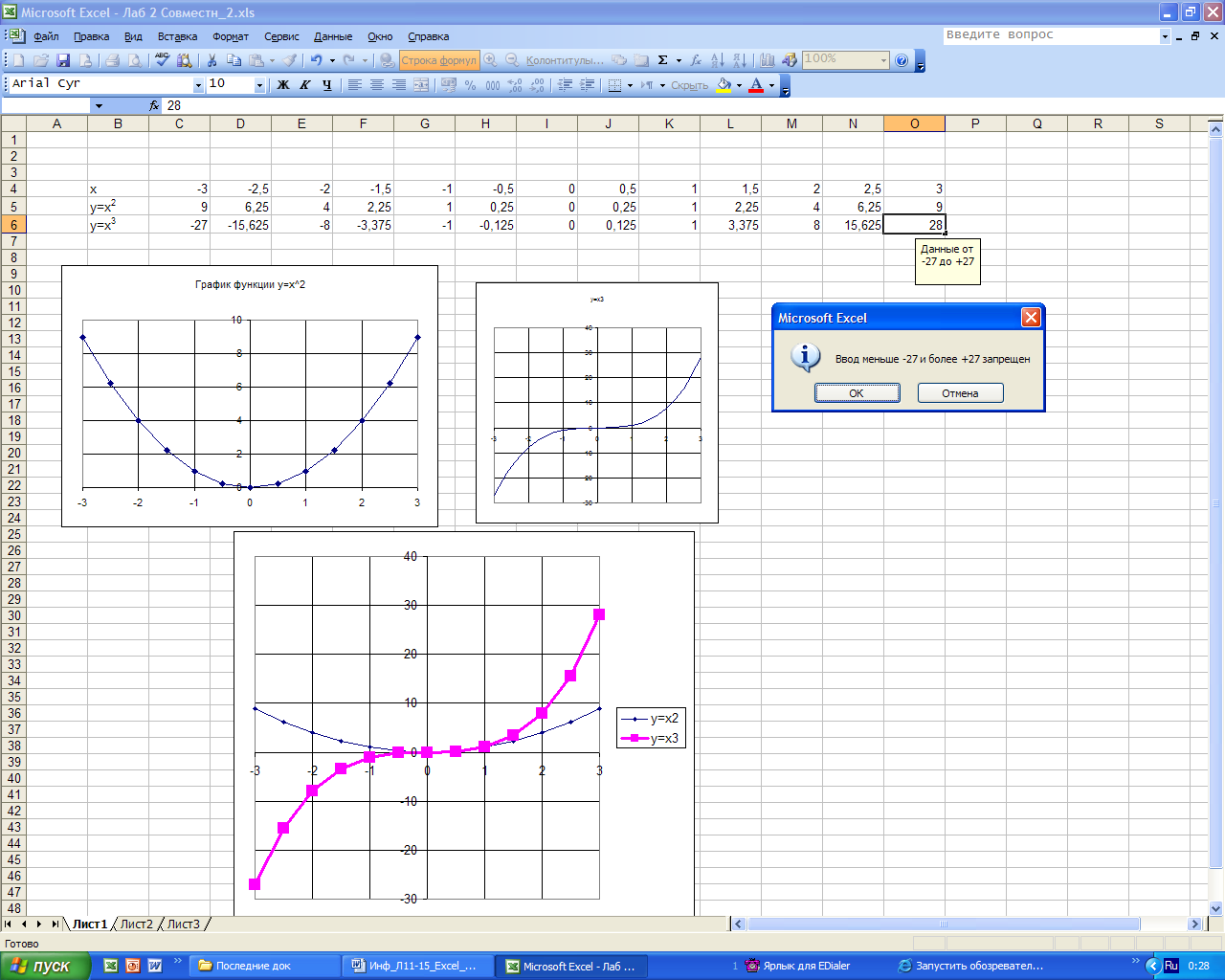Activate the Format Painter brush

coord(289,60)
